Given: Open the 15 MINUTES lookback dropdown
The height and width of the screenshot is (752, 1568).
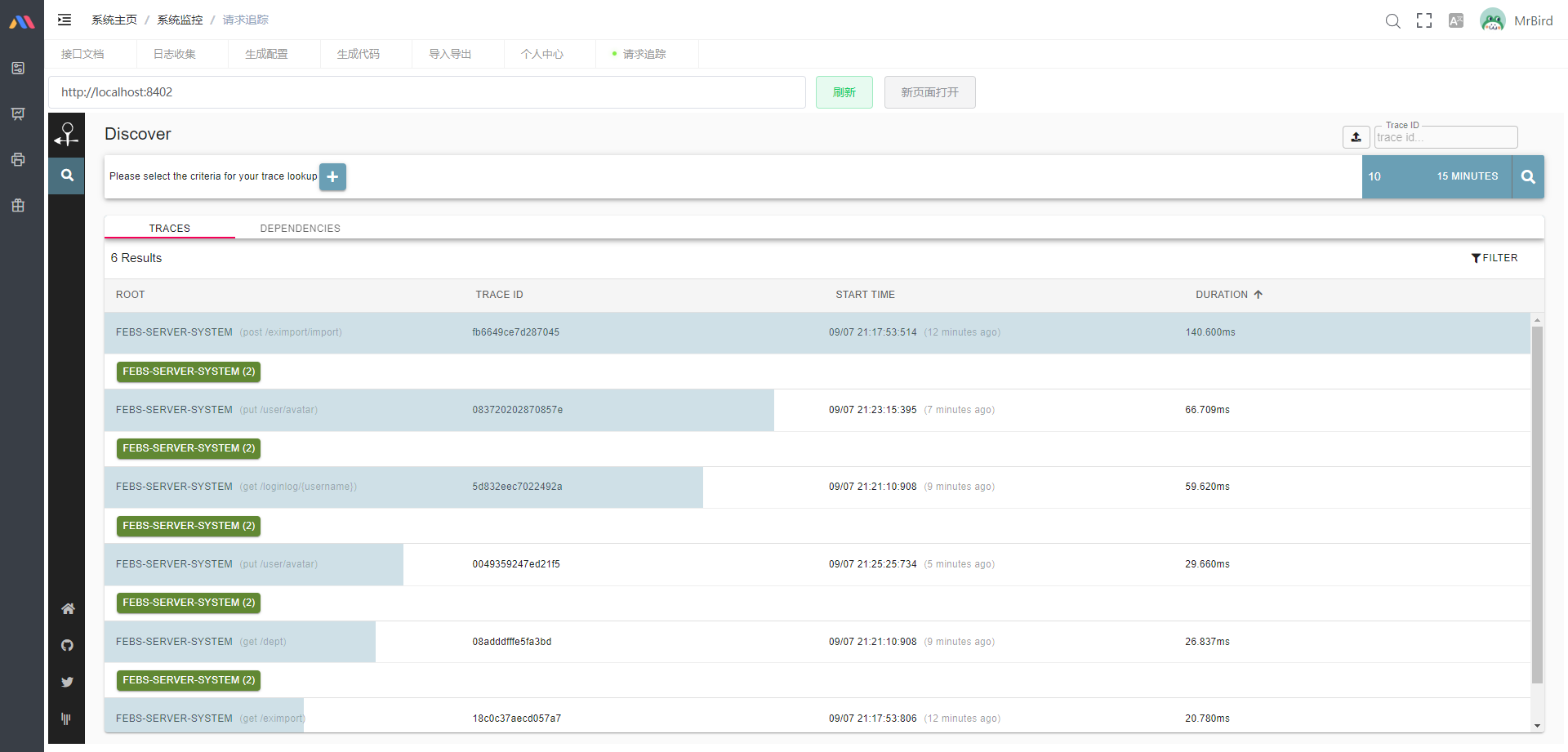Looking at the screenshot, I should point(1467,176).
